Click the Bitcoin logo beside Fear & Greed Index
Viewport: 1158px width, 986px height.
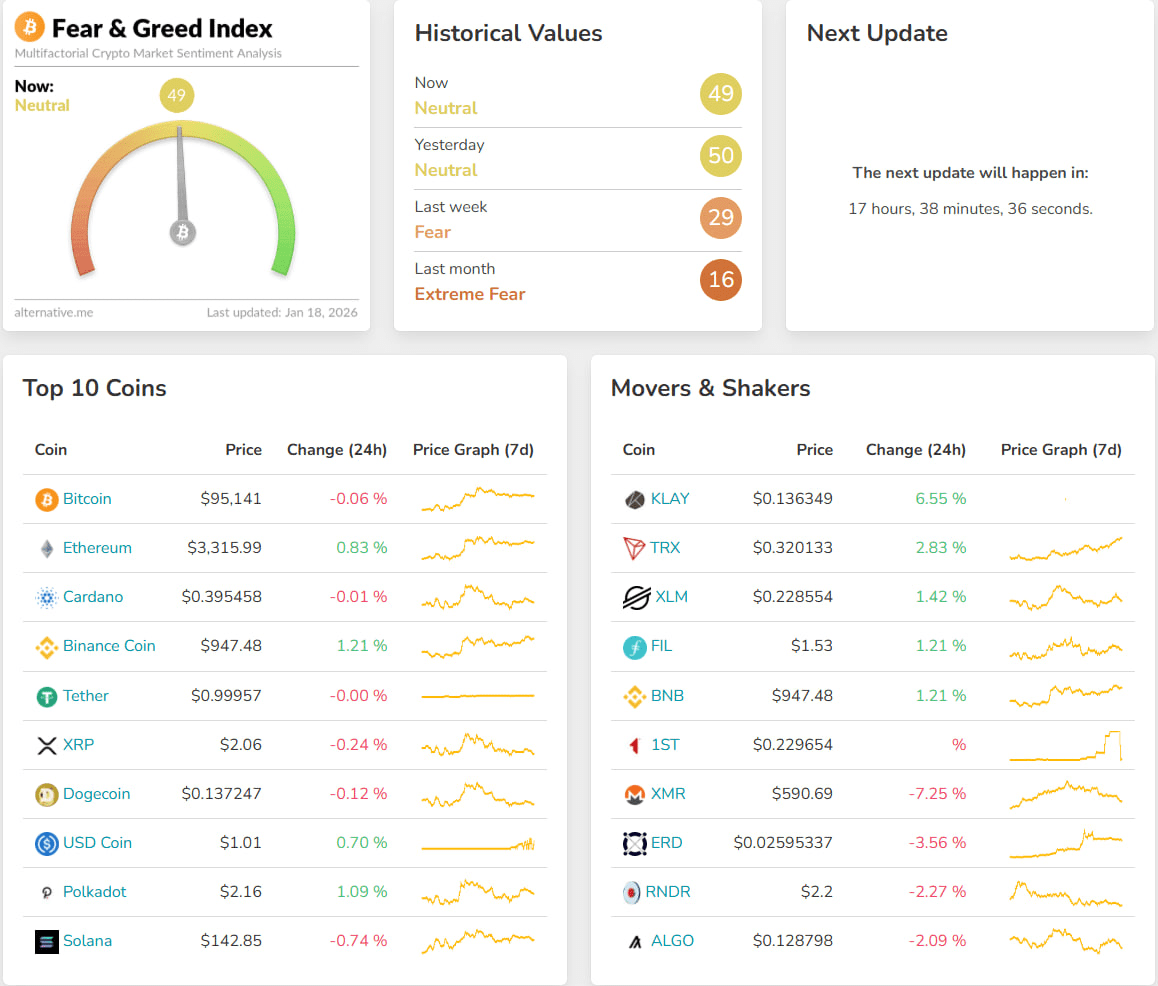30,27
